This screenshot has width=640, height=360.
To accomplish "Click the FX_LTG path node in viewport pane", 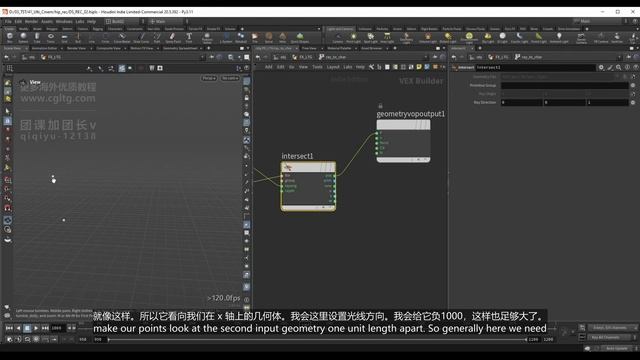I will (x=52, y=58).
